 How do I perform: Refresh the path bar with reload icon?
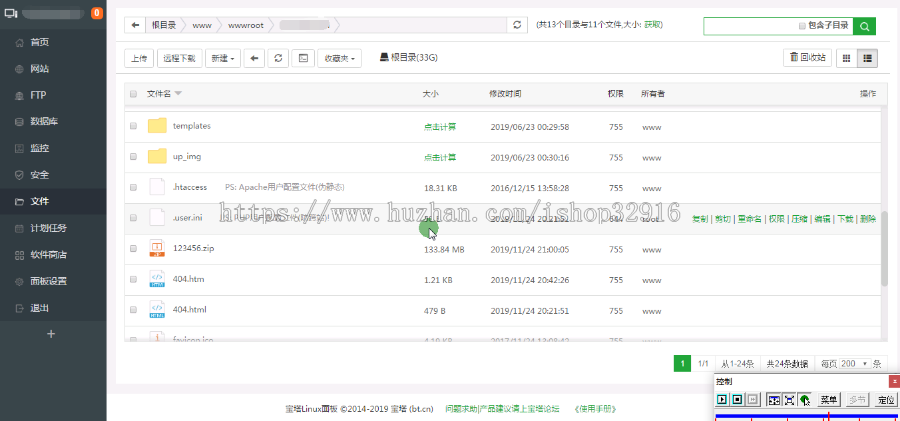pyautogui.click(x=516, y=25)
